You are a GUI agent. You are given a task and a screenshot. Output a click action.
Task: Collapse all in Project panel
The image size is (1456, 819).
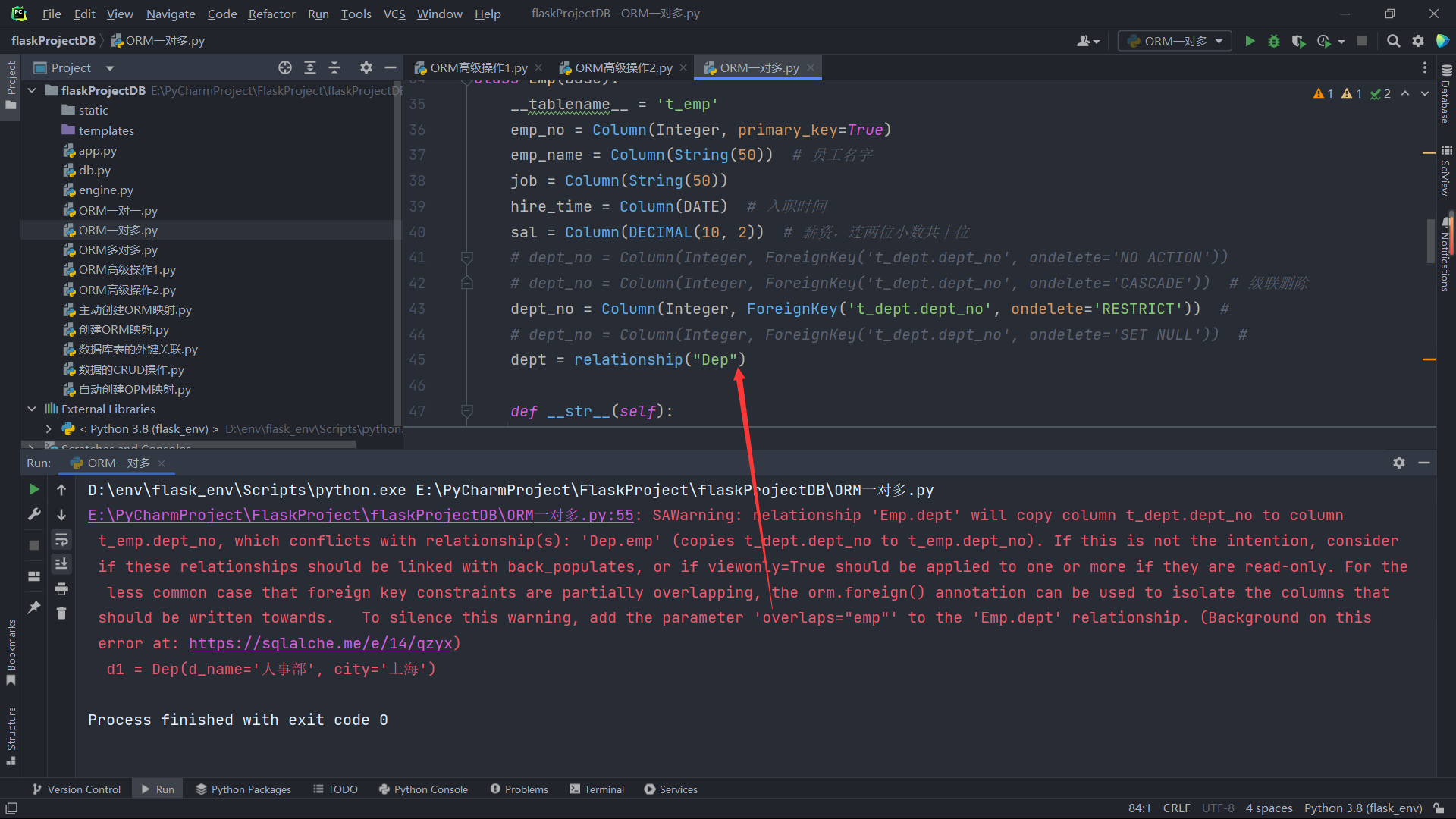pos(334,67)
